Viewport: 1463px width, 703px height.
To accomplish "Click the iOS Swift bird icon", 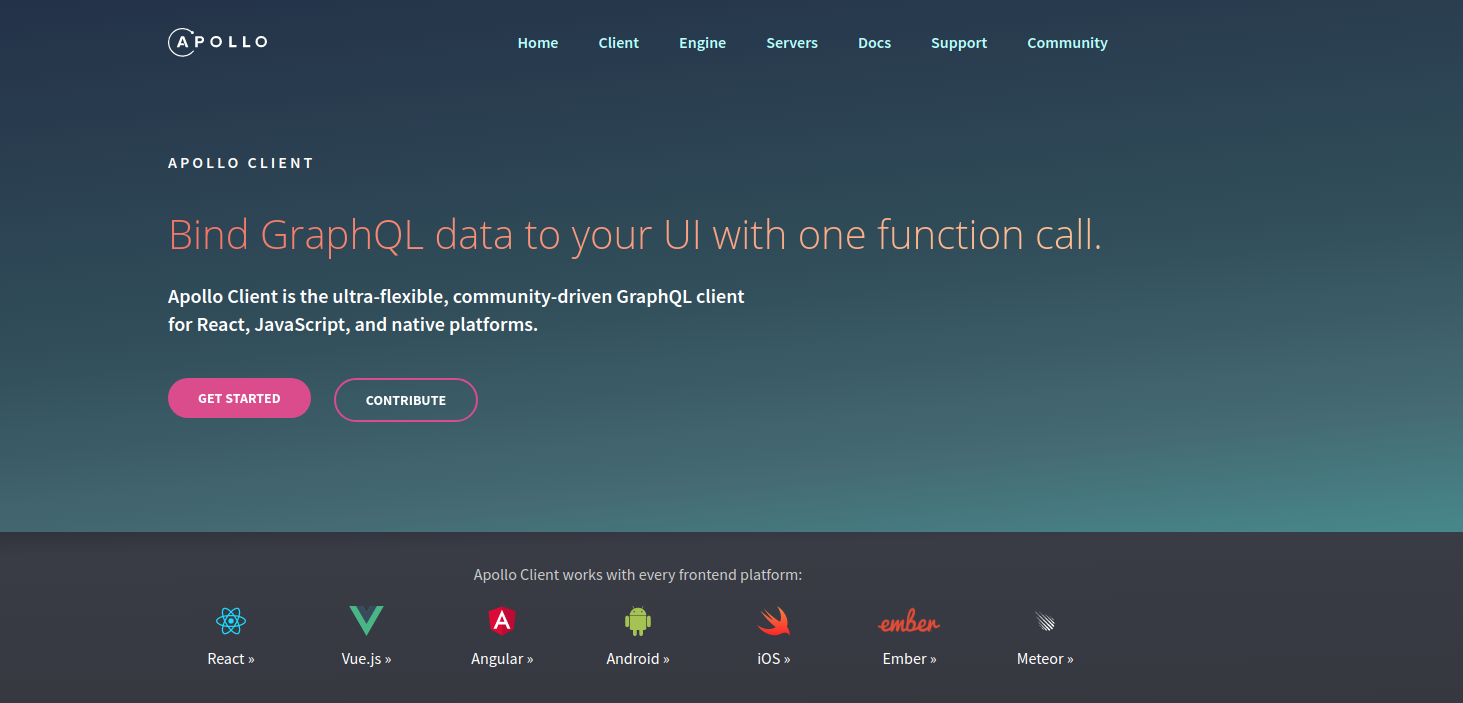I will point(774,621).
